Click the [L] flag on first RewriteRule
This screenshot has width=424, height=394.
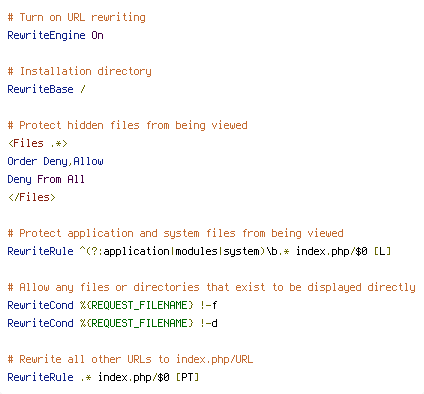[382, 251]
